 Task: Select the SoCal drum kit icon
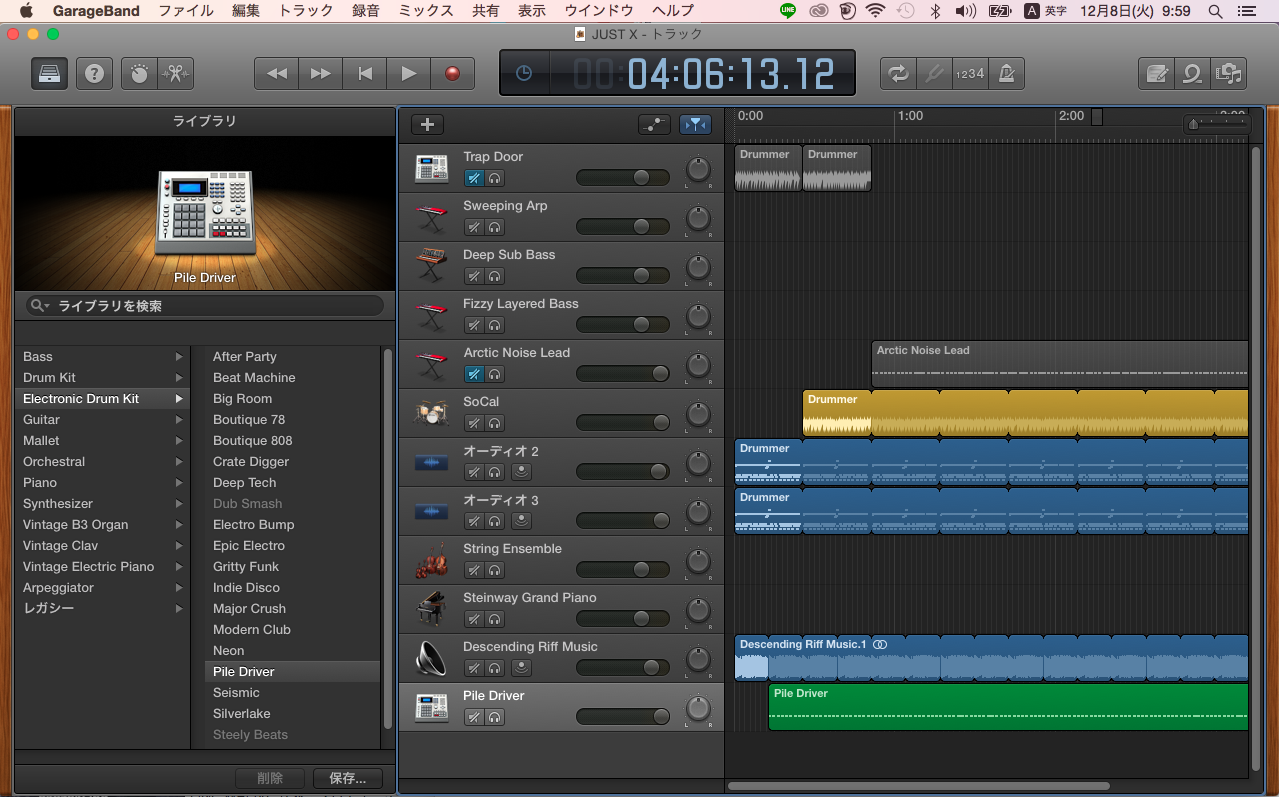(432, 413)
